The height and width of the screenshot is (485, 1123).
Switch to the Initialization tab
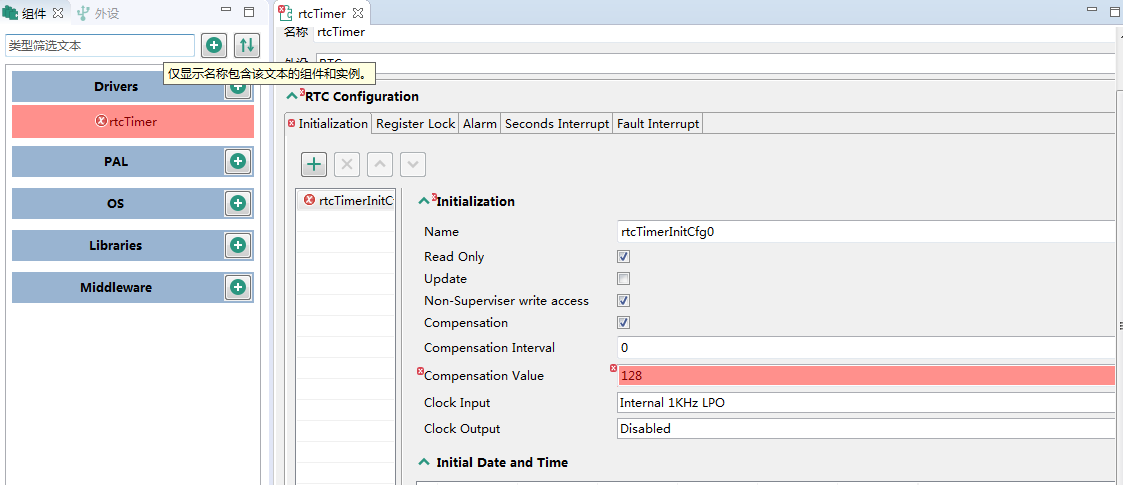tap(328, 124)
